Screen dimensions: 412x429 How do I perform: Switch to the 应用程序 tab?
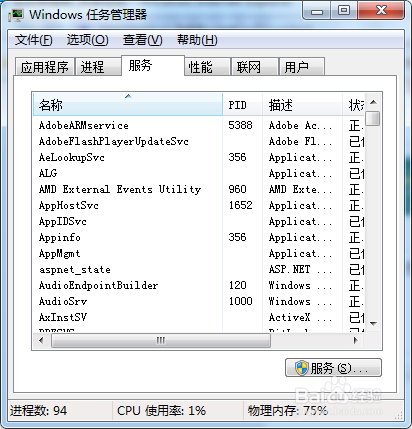pos(45,67)
